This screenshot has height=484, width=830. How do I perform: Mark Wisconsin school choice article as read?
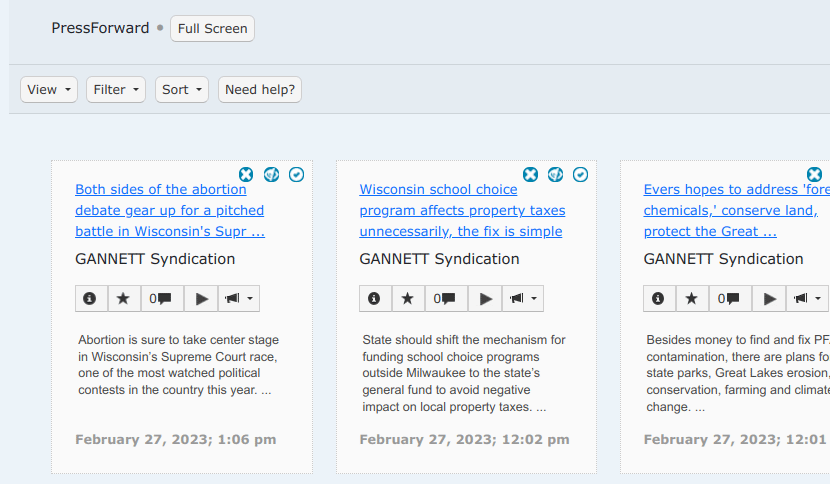point(581,174)
